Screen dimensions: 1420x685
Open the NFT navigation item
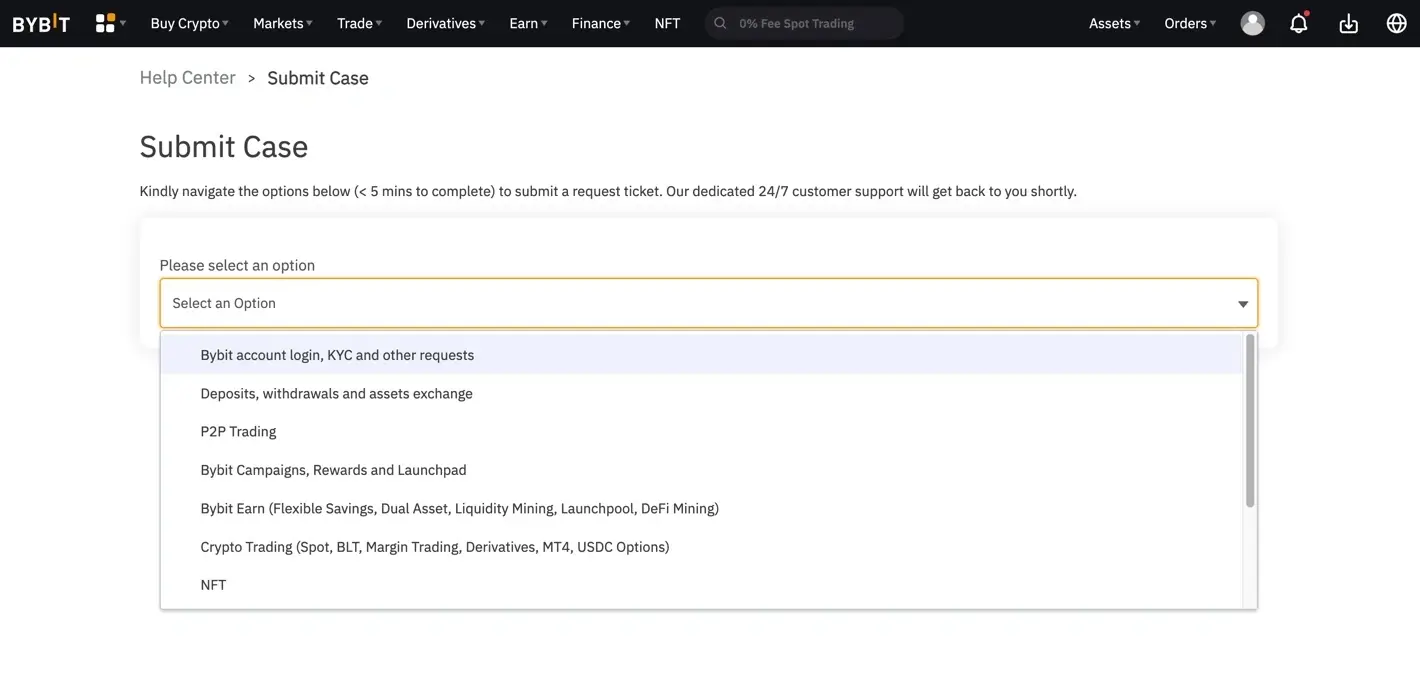tap(667, 23)
